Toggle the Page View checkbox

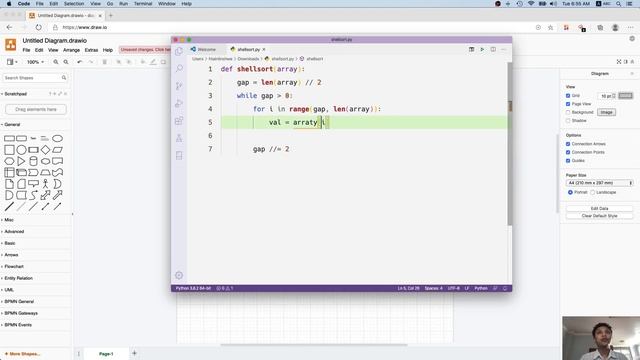tap(568, 104)
